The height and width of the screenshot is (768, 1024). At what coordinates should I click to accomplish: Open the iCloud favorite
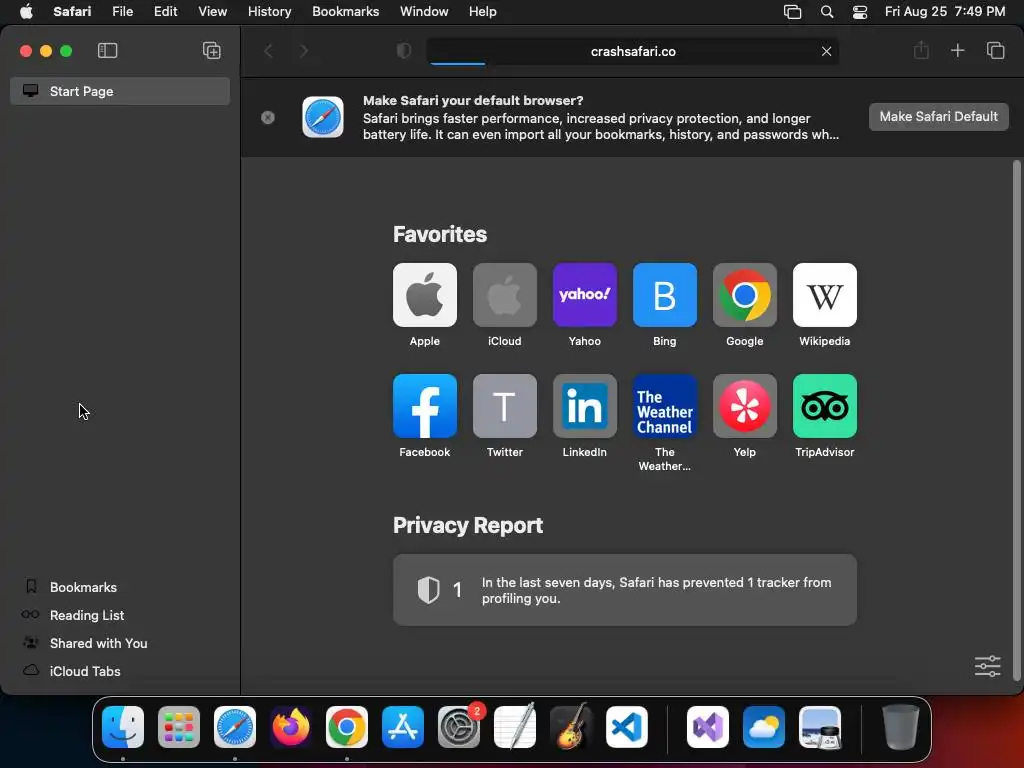505,295
